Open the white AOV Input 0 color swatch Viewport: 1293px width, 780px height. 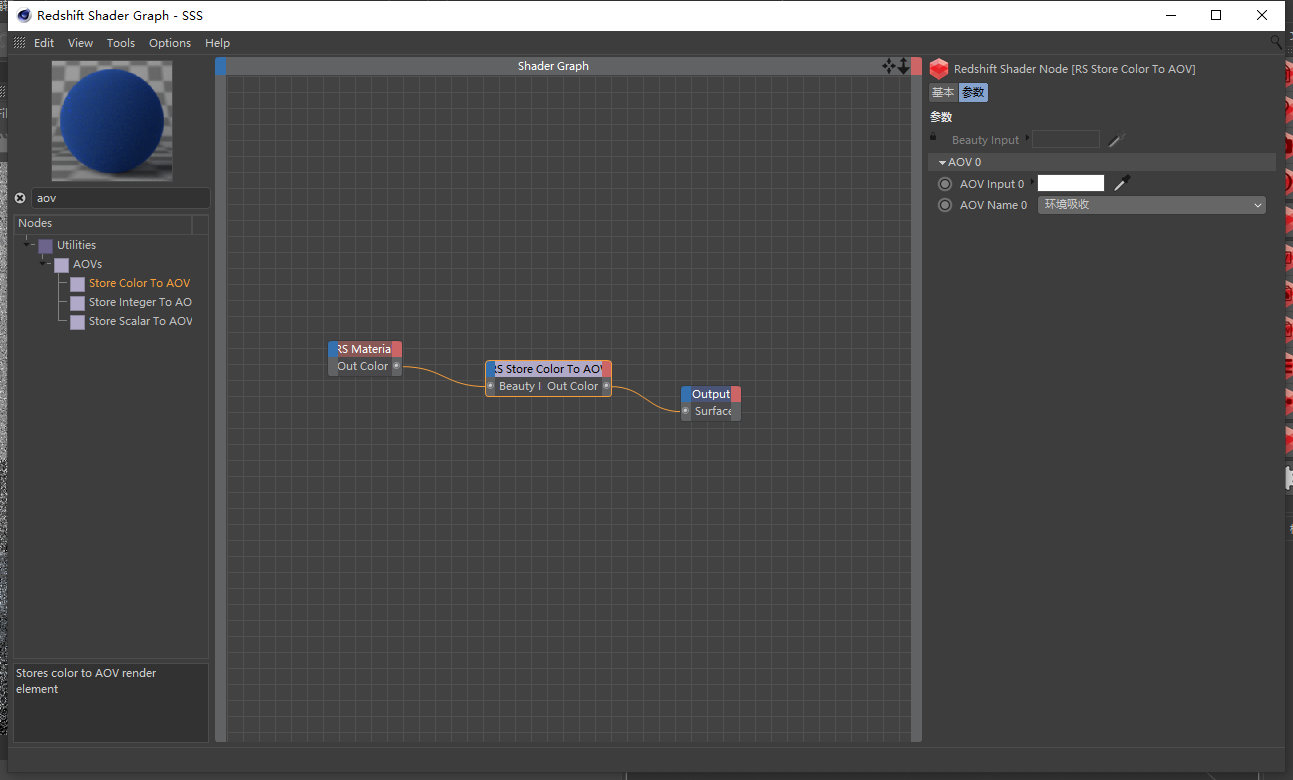(x=1071, y=183)
